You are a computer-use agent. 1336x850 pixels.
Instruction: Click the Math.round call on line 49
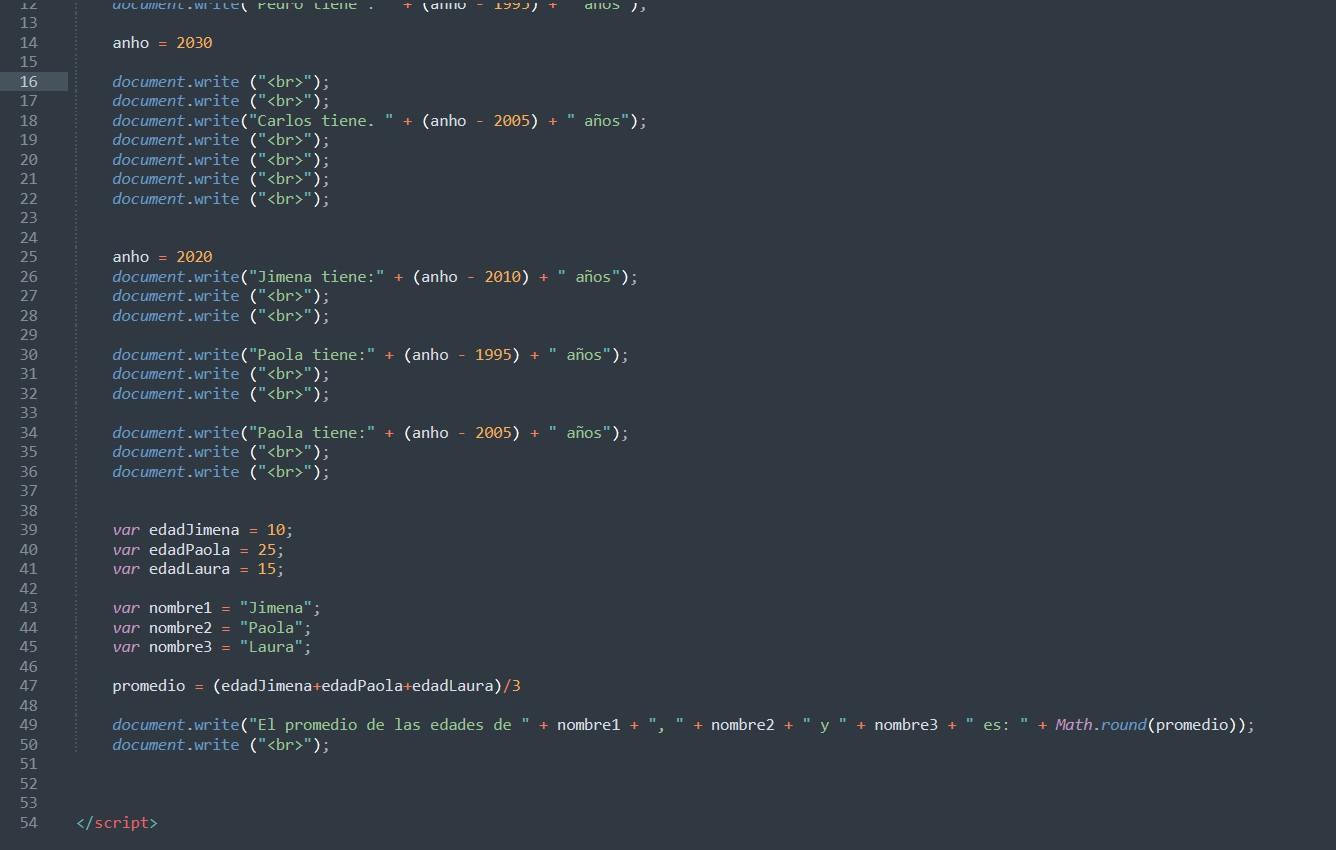click(1100, 725)
